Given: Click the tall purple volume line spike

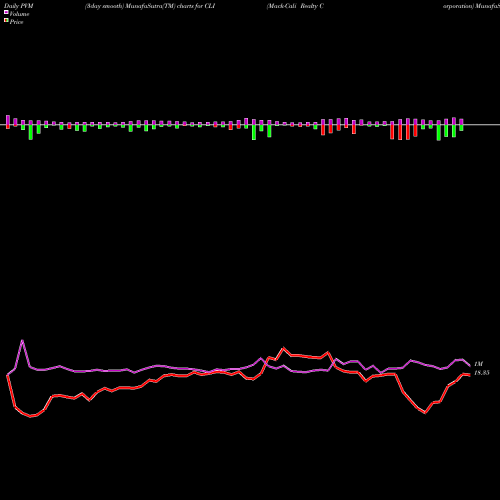Looking at the screenshot, I should coord(22,341).
